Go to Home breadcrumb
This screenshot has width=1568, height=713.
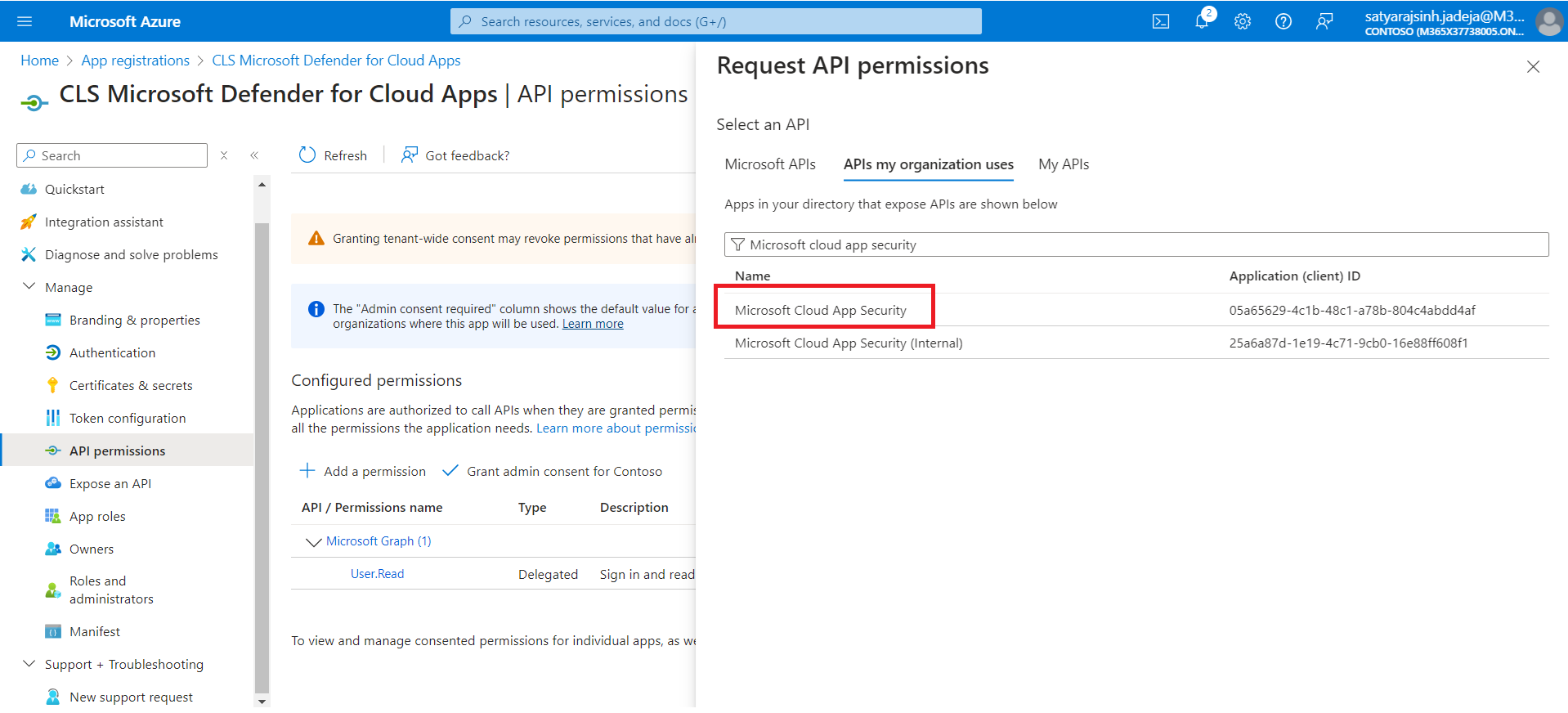click(39, 61)
